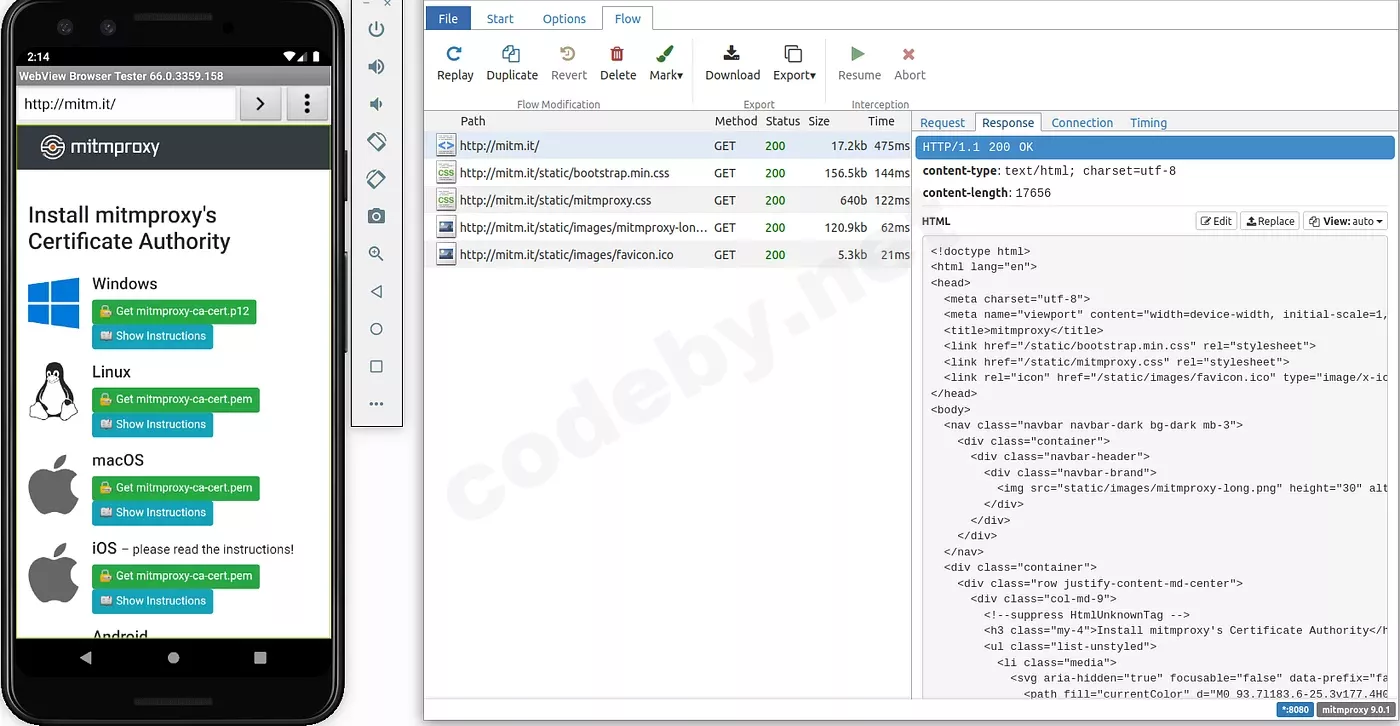Sort flows by Size column

(x=819, y=121)
